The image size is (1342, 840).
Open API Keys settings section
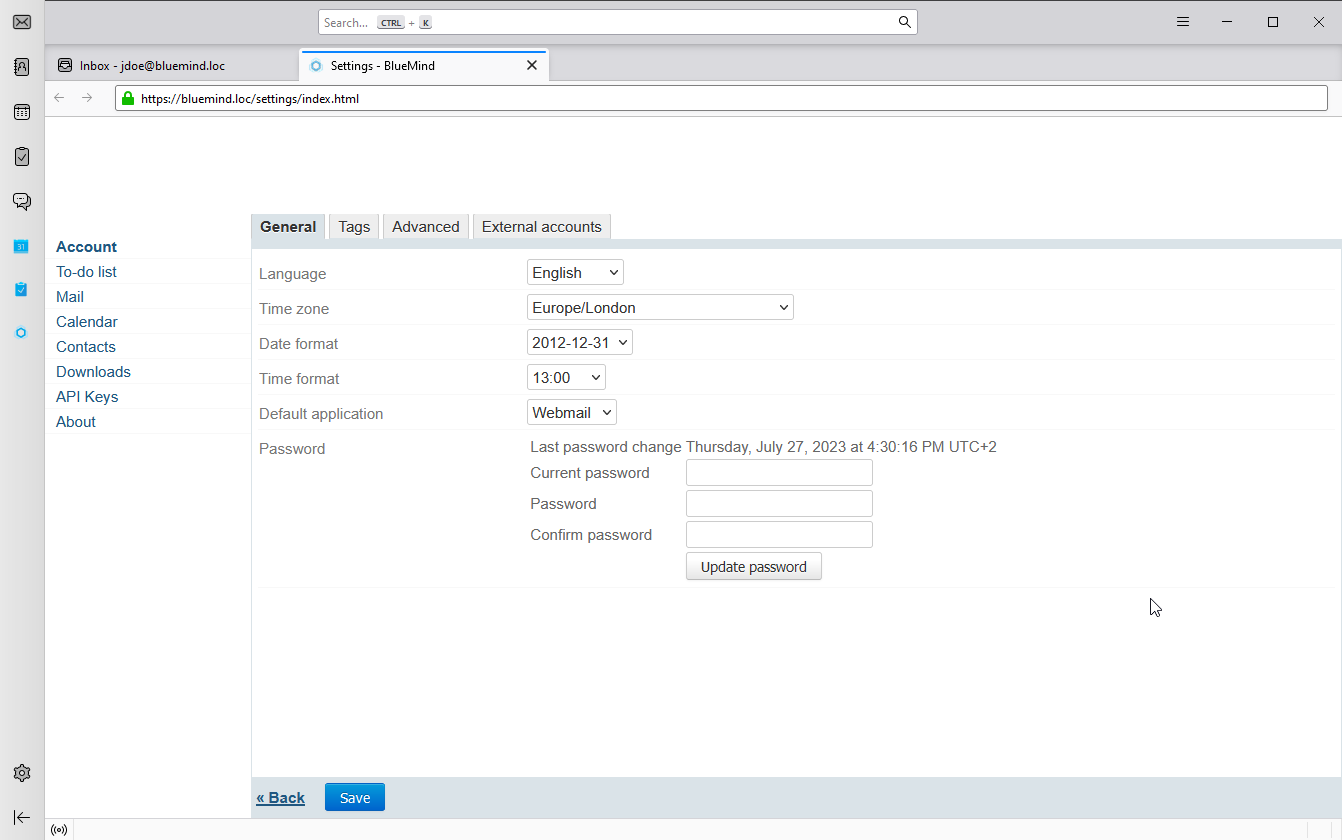87,397
